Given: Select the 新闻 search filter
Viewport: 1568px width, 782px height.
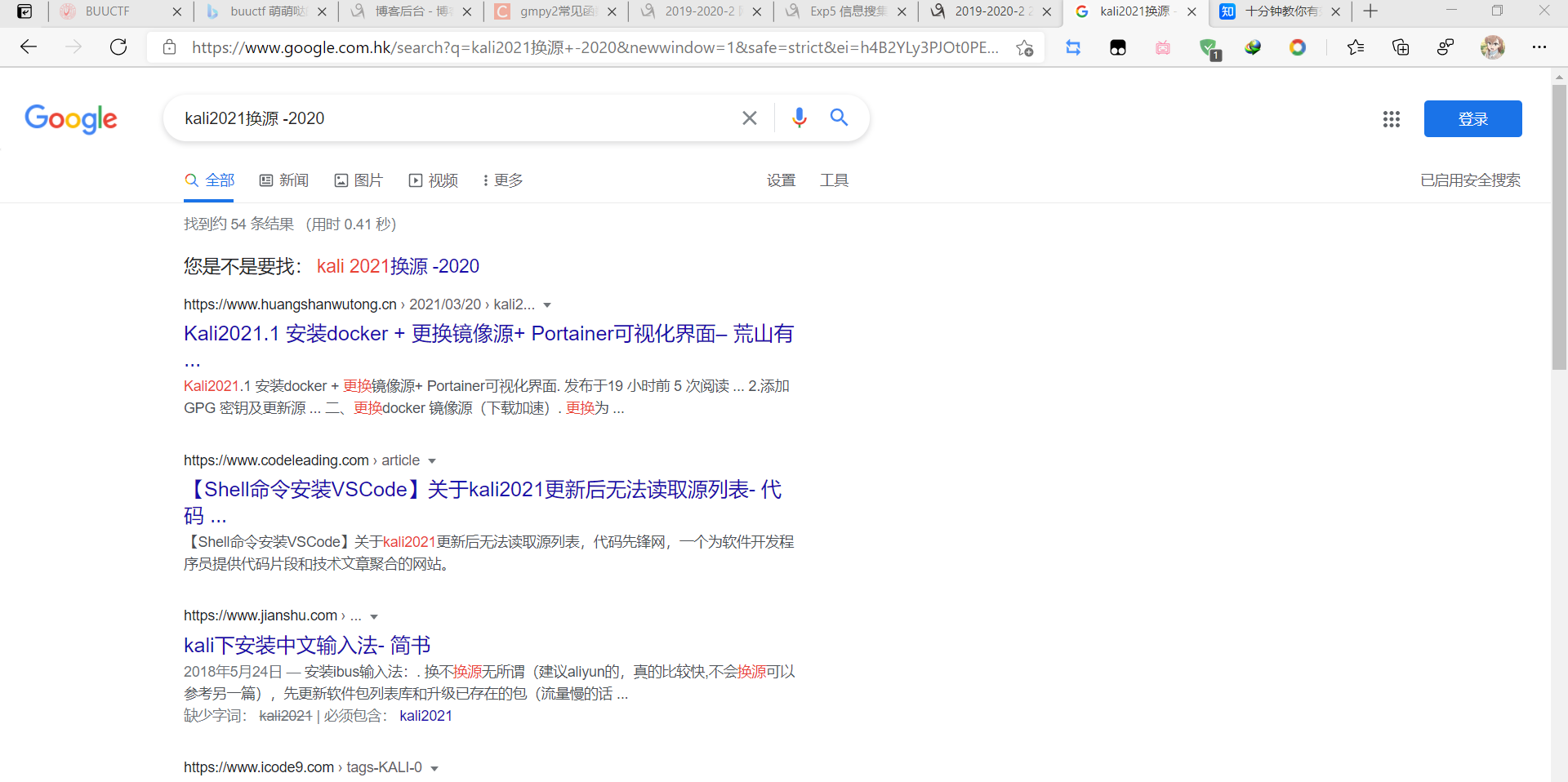Looking at the screenshot, I should click(284, 180).
